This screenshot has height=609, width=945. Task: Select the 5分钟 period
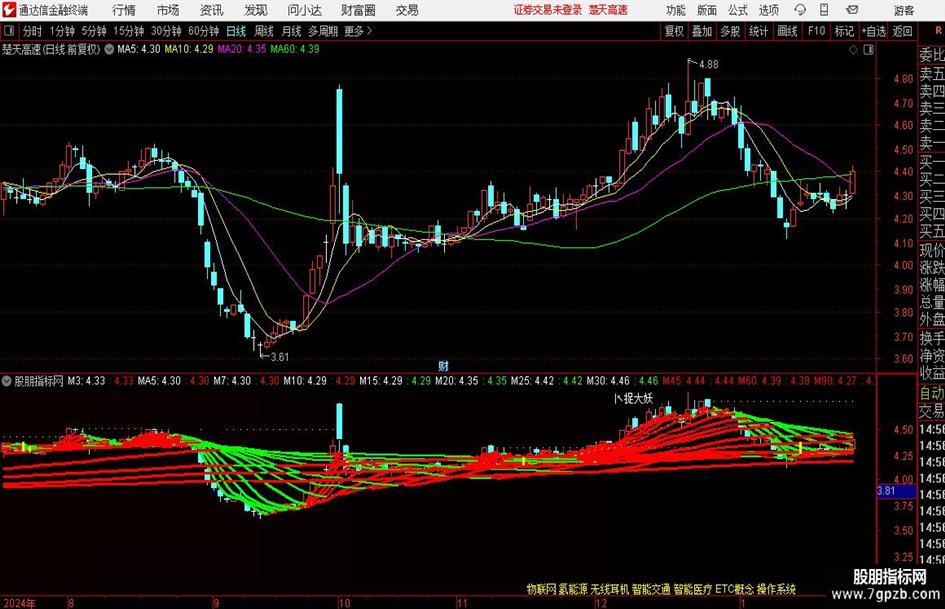[x=94, y=31]
